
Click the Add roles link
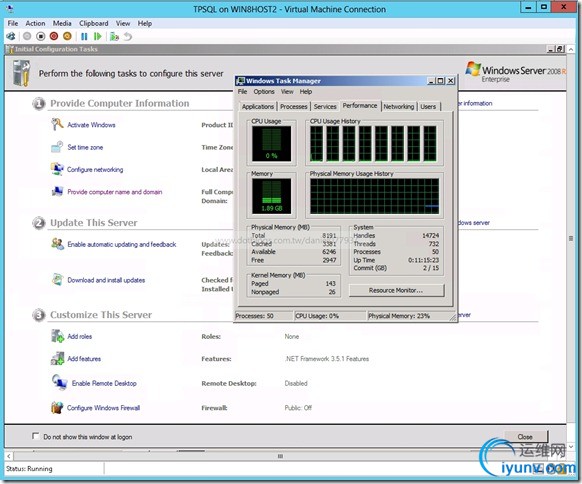pos(79,337)
